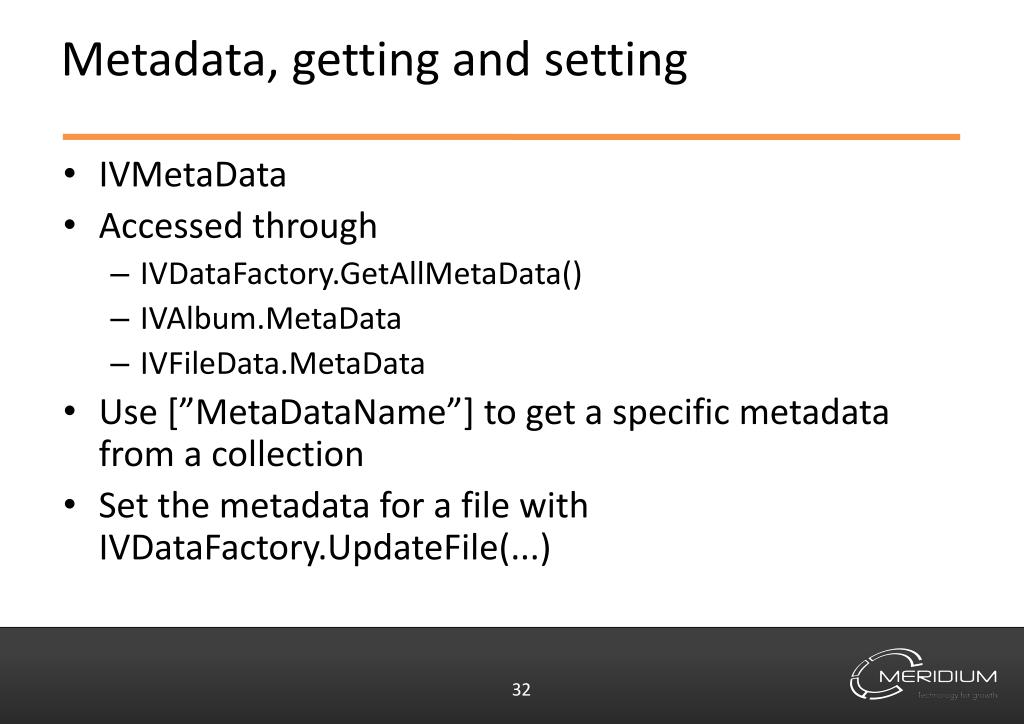
Task: Click the orange divider line under title
Action: [511, 136]
